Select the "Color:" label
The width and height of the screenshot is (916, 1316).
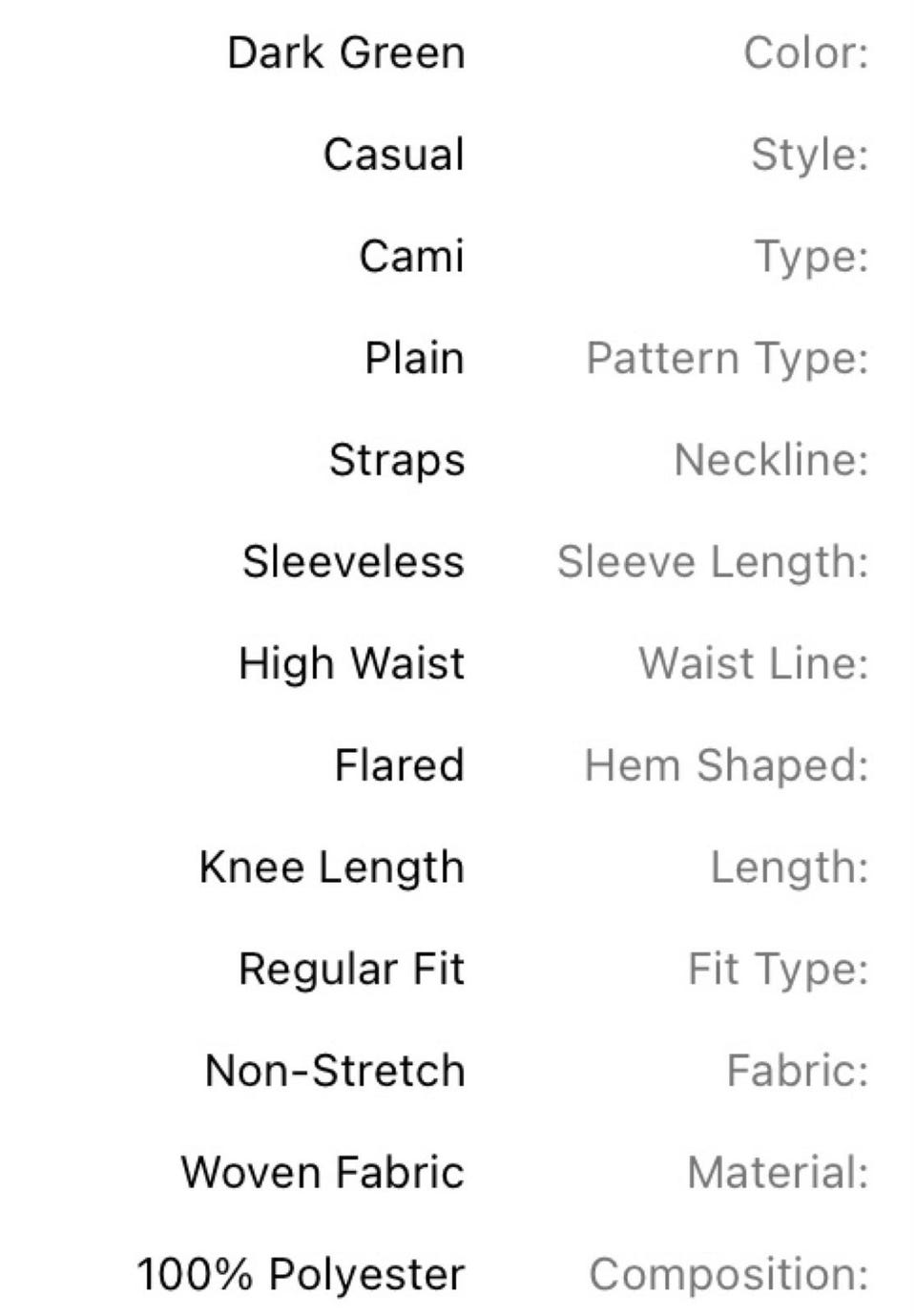805,52
